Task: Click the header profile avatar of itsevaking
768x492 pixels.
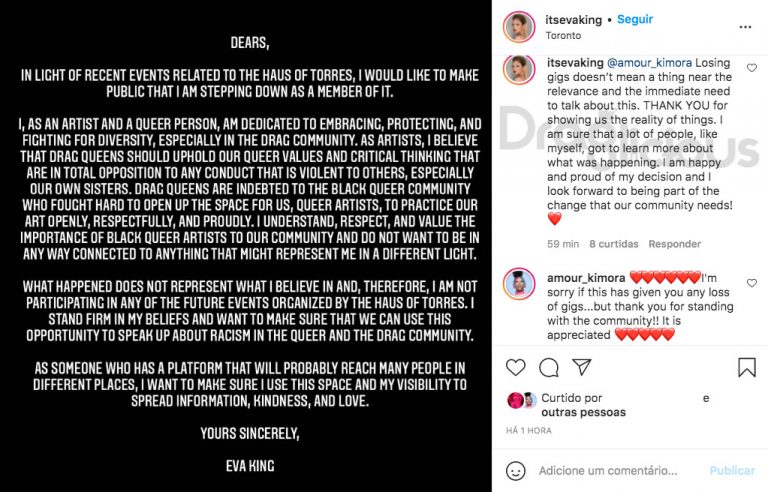Action: (519, 26)
